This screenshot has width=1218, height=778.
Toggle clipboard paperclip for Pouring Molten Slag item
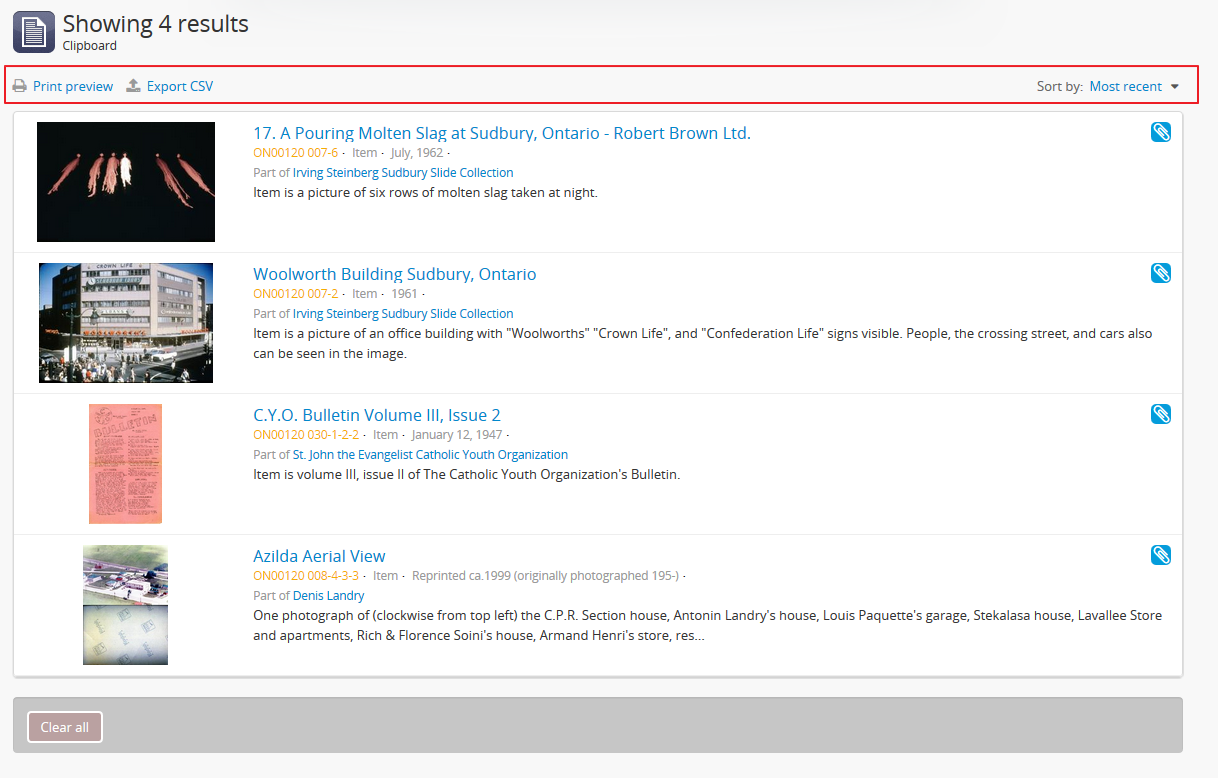point(1160,132)
